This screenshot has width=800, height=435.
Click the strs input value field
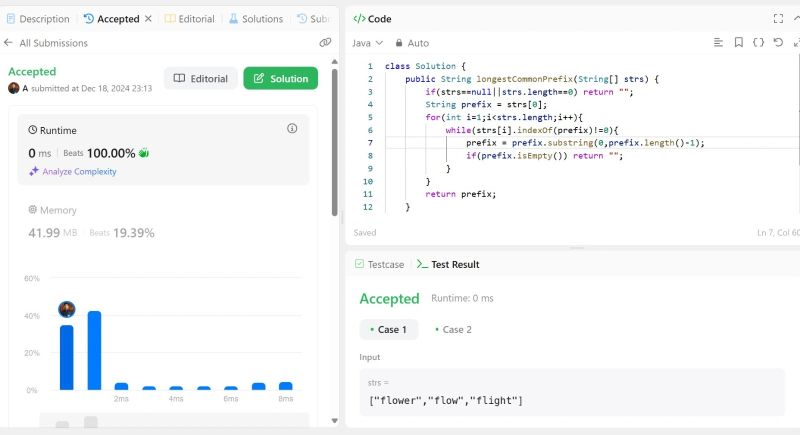[572, 392]
